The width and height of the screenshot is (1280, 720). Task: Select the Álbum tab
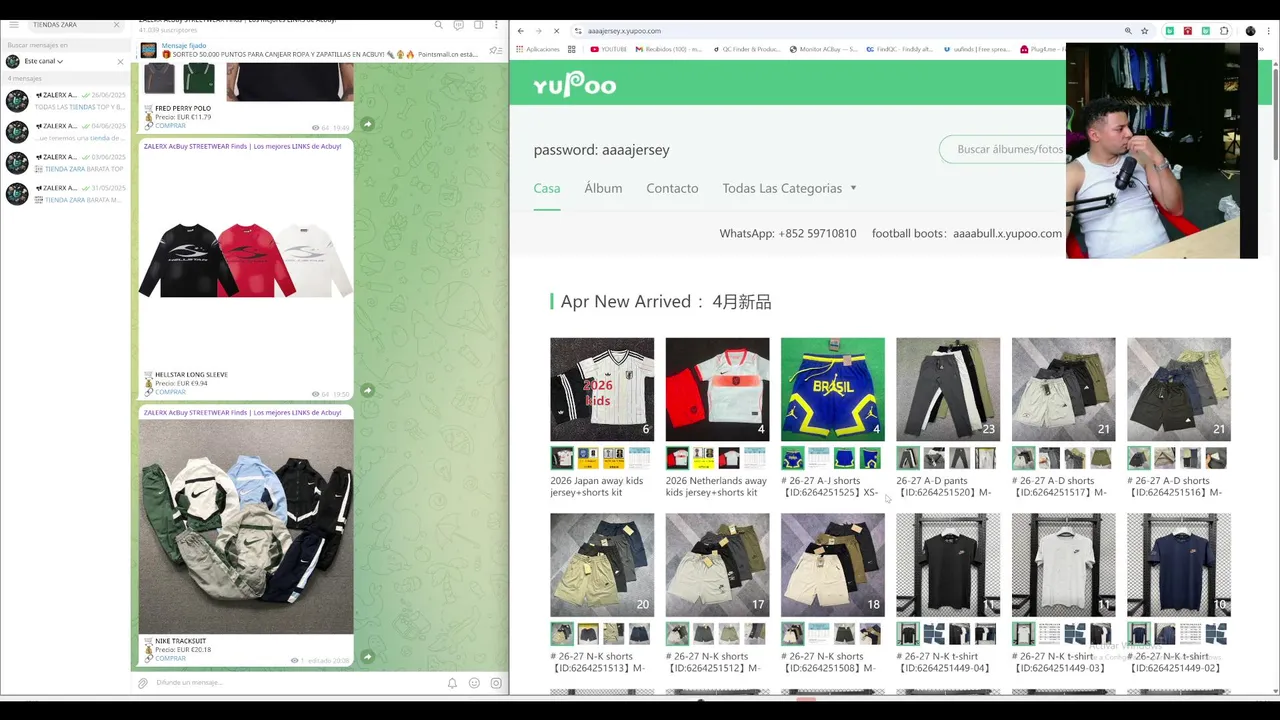(603, 188)
